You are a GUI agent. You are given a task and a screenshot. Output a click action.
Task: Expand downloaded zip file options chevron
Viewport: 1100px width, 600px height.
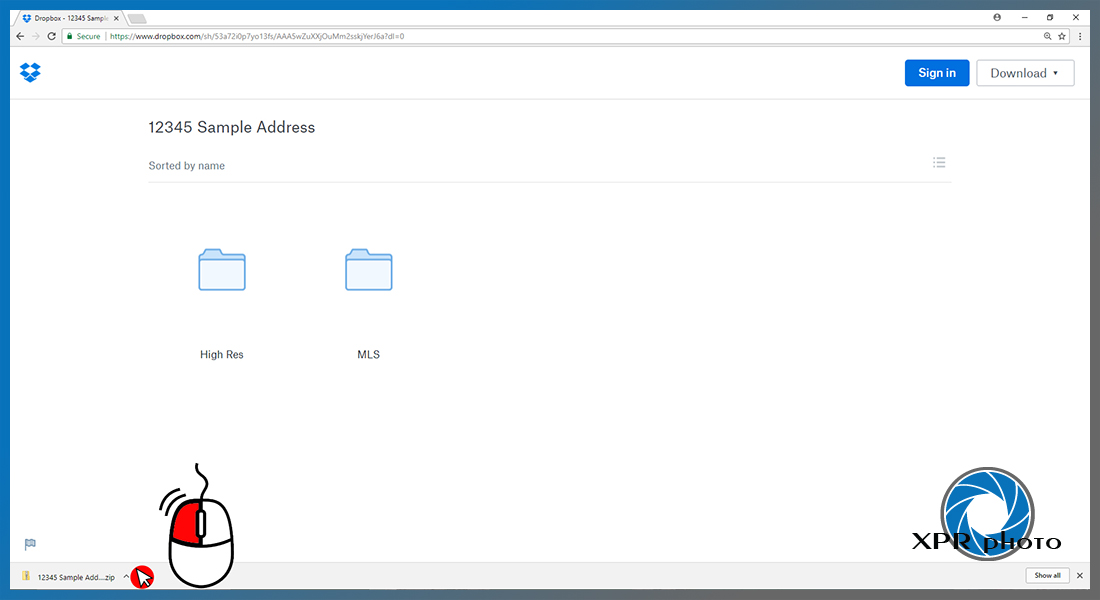tap(126, 577)
